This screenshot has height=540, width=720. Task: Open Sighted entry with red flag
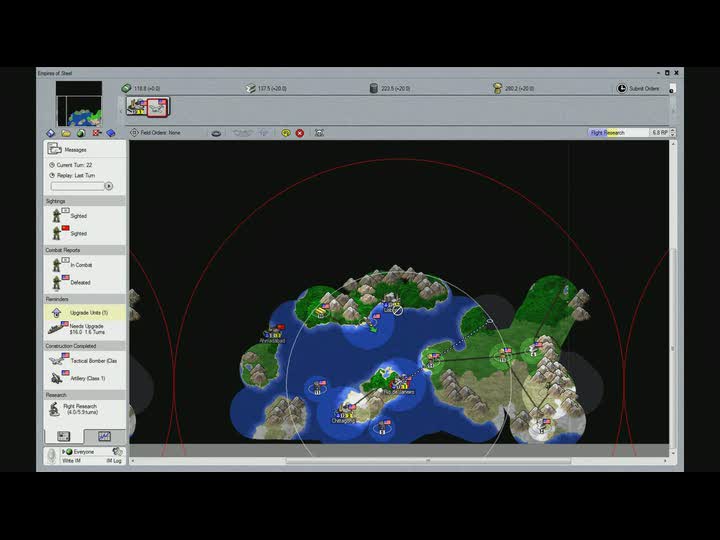pyautogui.click(x=84, y=233)
